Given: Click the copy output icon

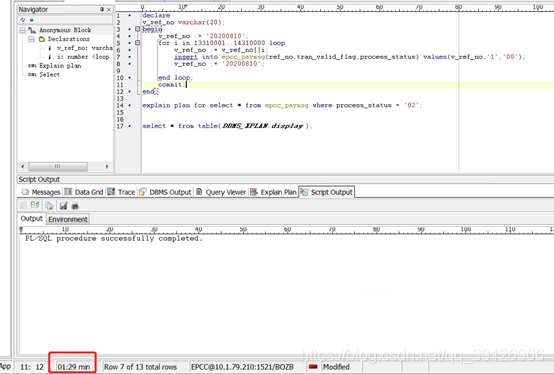Looking at the screenshot, I should [x=49, y=206].
